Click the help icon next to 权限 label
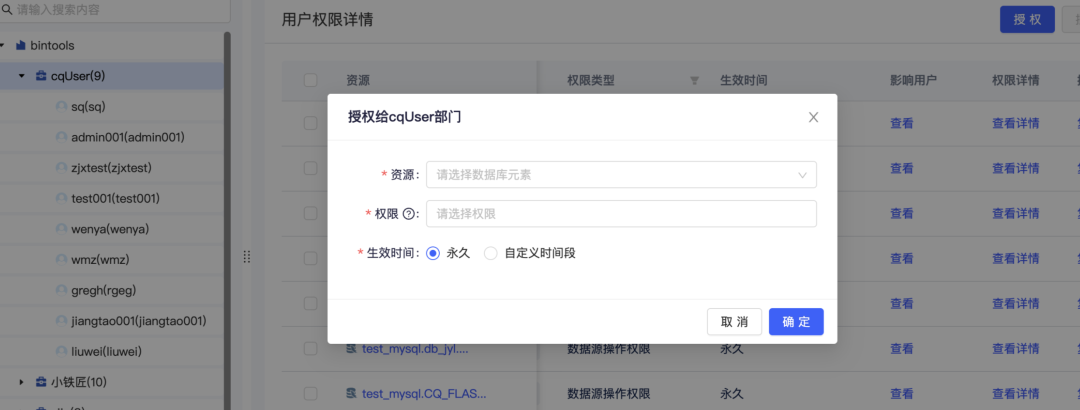Viewport: 1080px width, 410px height. 408,214
